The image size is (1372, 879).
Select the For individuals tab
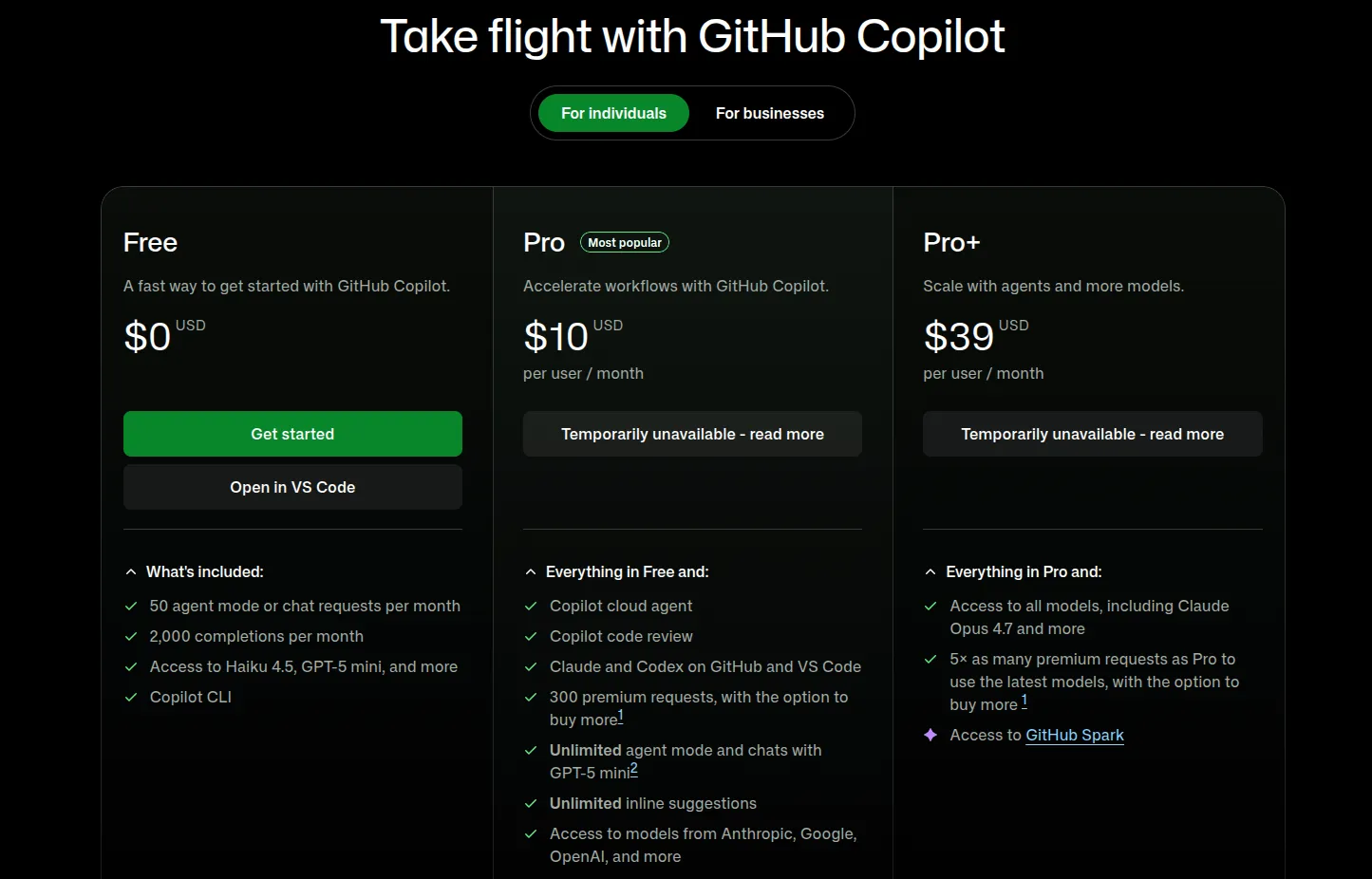pyautogui.click(x=612, y=113)
